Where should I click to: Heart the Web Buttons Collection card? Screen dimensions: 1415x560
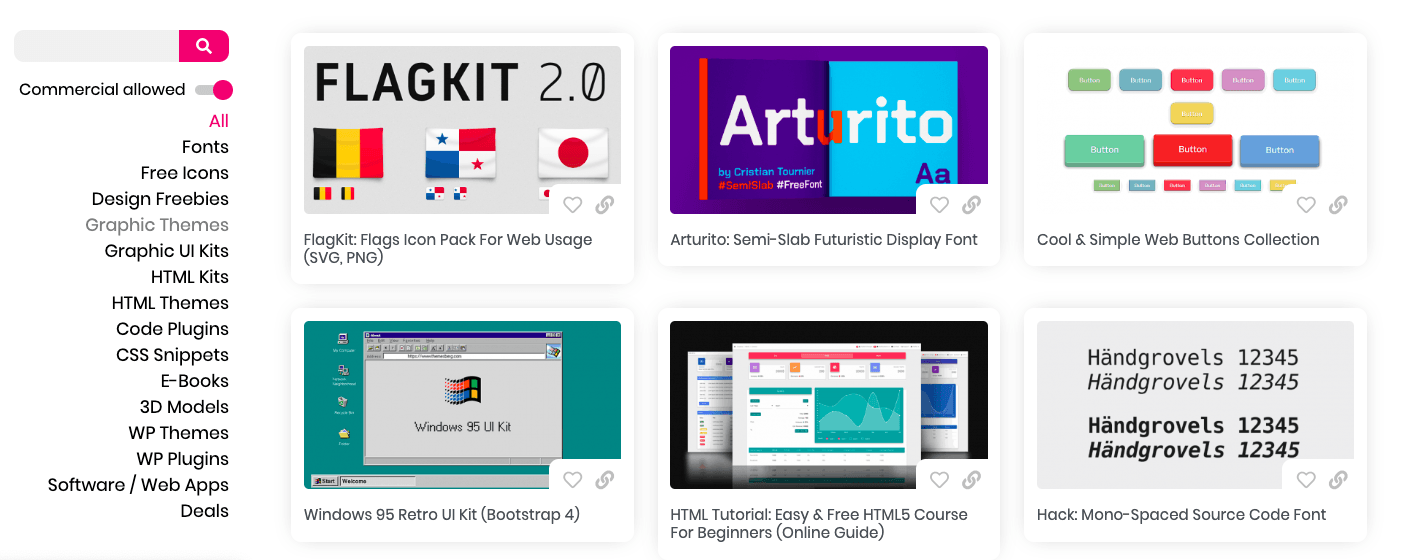[1306, 205]
